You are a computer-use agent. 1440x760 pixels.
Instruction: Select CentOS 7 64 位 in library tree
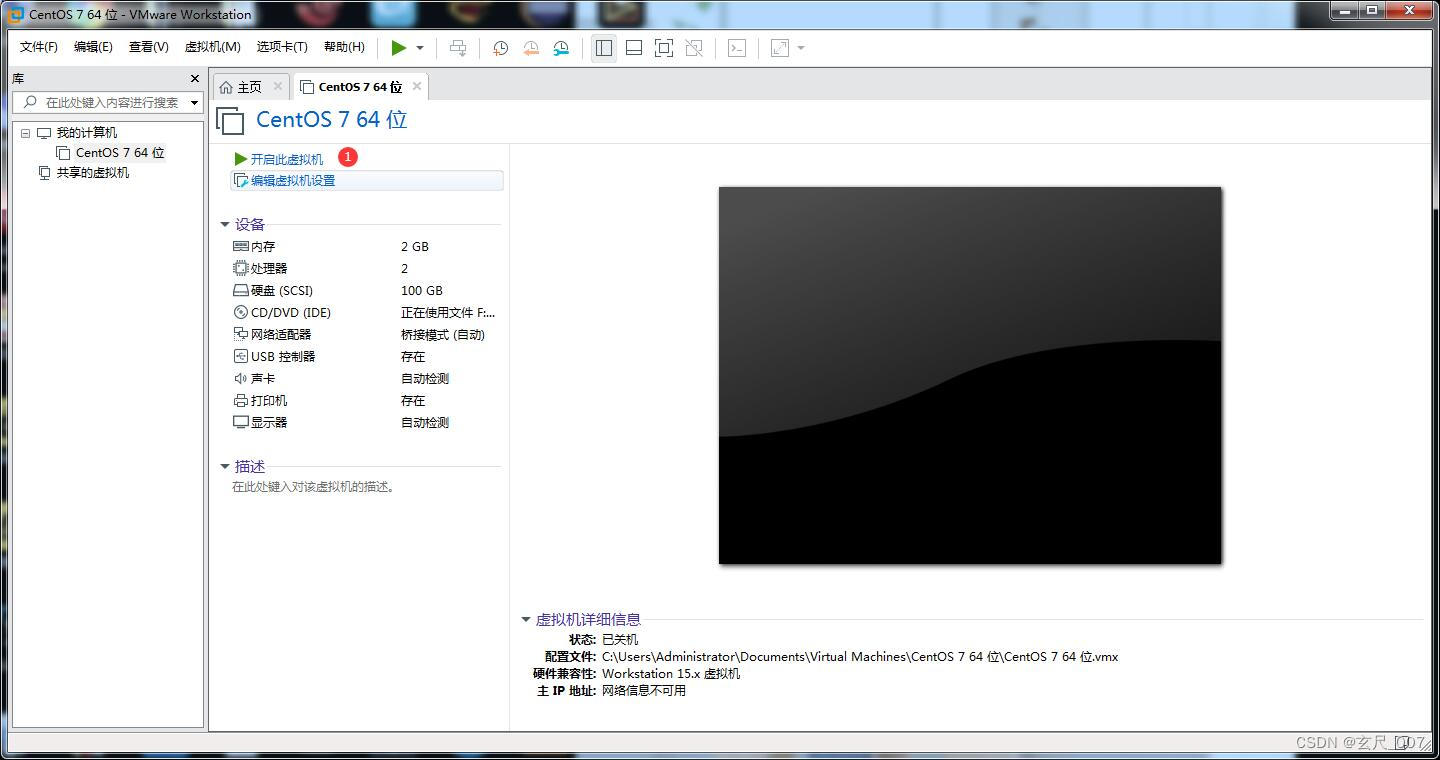pos(120,153)
